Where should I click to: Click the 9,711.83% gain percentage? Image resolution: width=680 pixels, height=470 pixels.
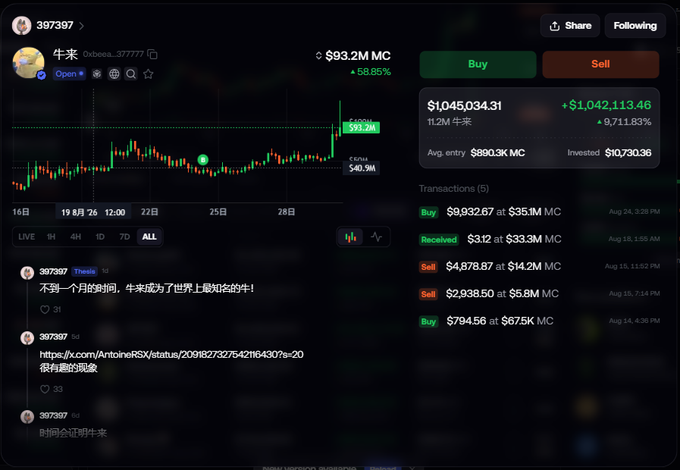coord(624,122)
